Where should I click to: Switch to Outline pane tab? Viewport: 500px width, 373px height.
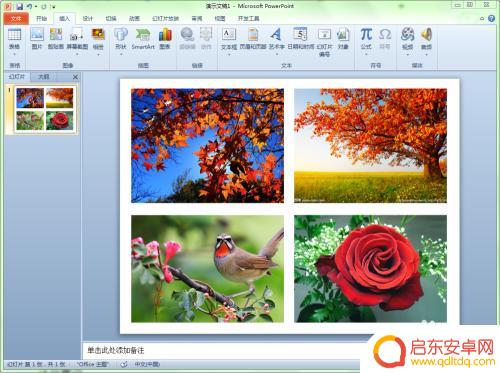(43, 77)
